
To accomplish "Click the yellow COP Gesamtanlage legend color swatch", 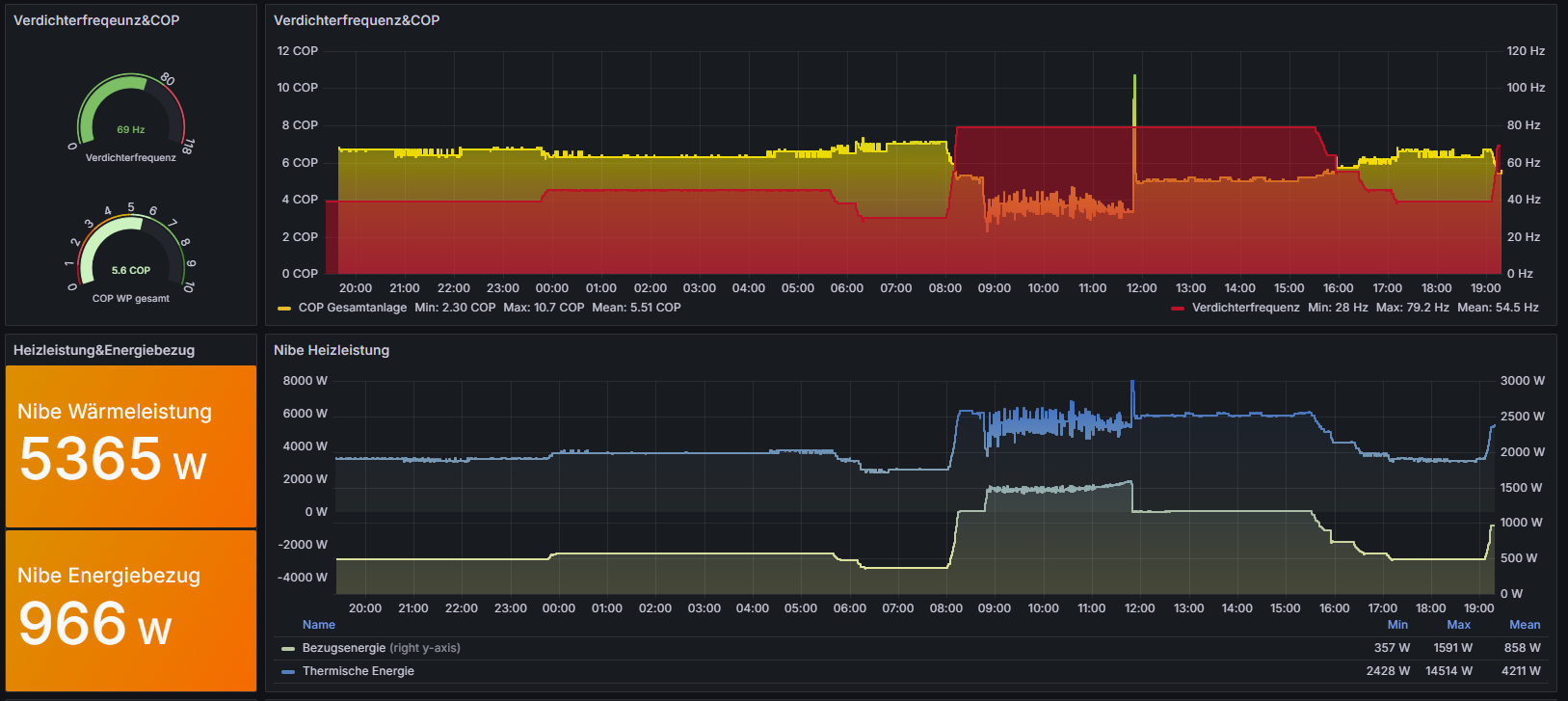I will tap(284, 309).
